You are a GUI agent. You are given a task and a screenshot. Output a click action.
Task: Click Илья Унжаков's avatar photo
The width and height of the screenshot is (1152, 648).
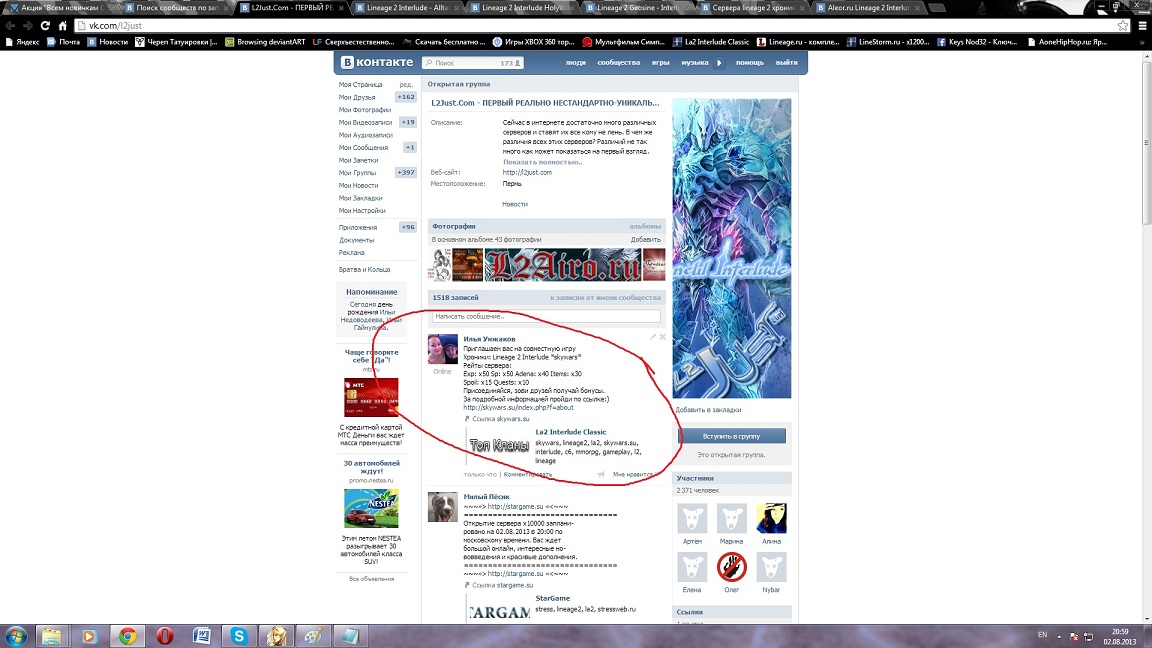(442, 349)
